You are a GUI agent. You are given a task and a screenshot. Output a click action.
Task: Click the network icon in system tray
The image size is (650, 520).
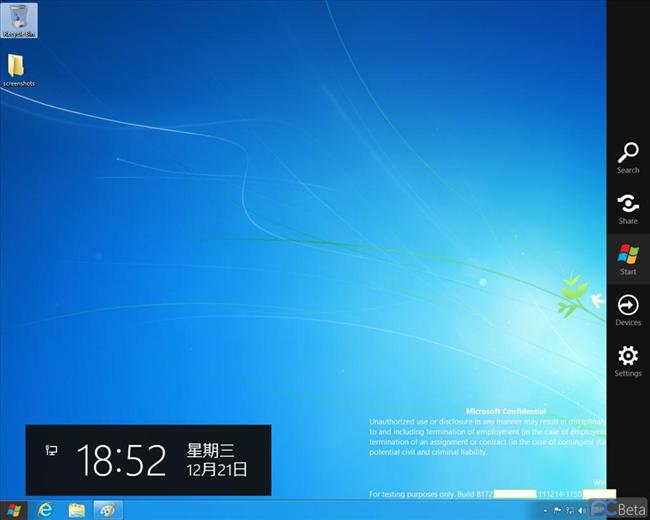point(570,510)
